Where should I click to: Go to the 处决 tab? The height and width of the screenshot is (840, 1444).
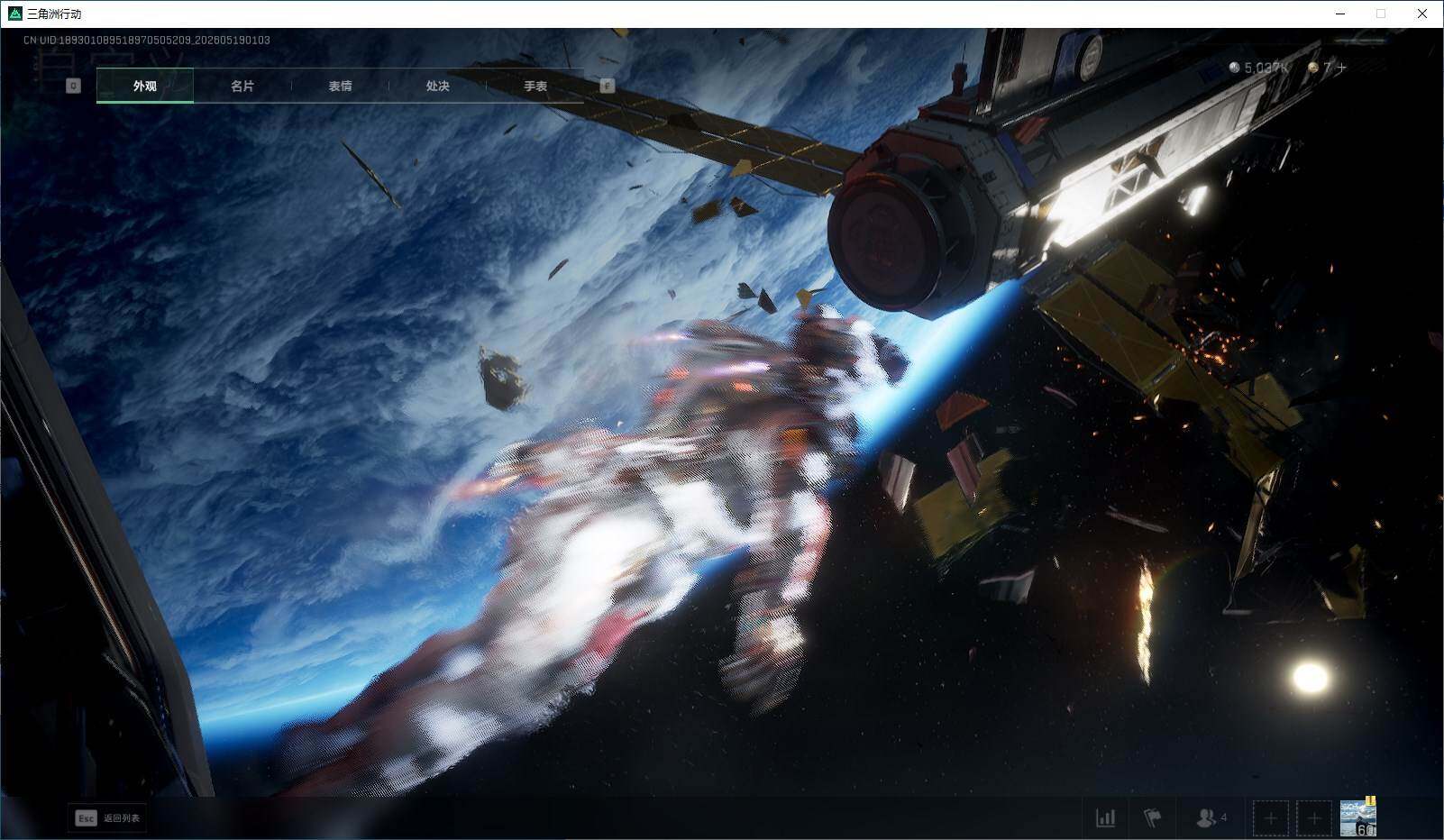click(437, 86)
